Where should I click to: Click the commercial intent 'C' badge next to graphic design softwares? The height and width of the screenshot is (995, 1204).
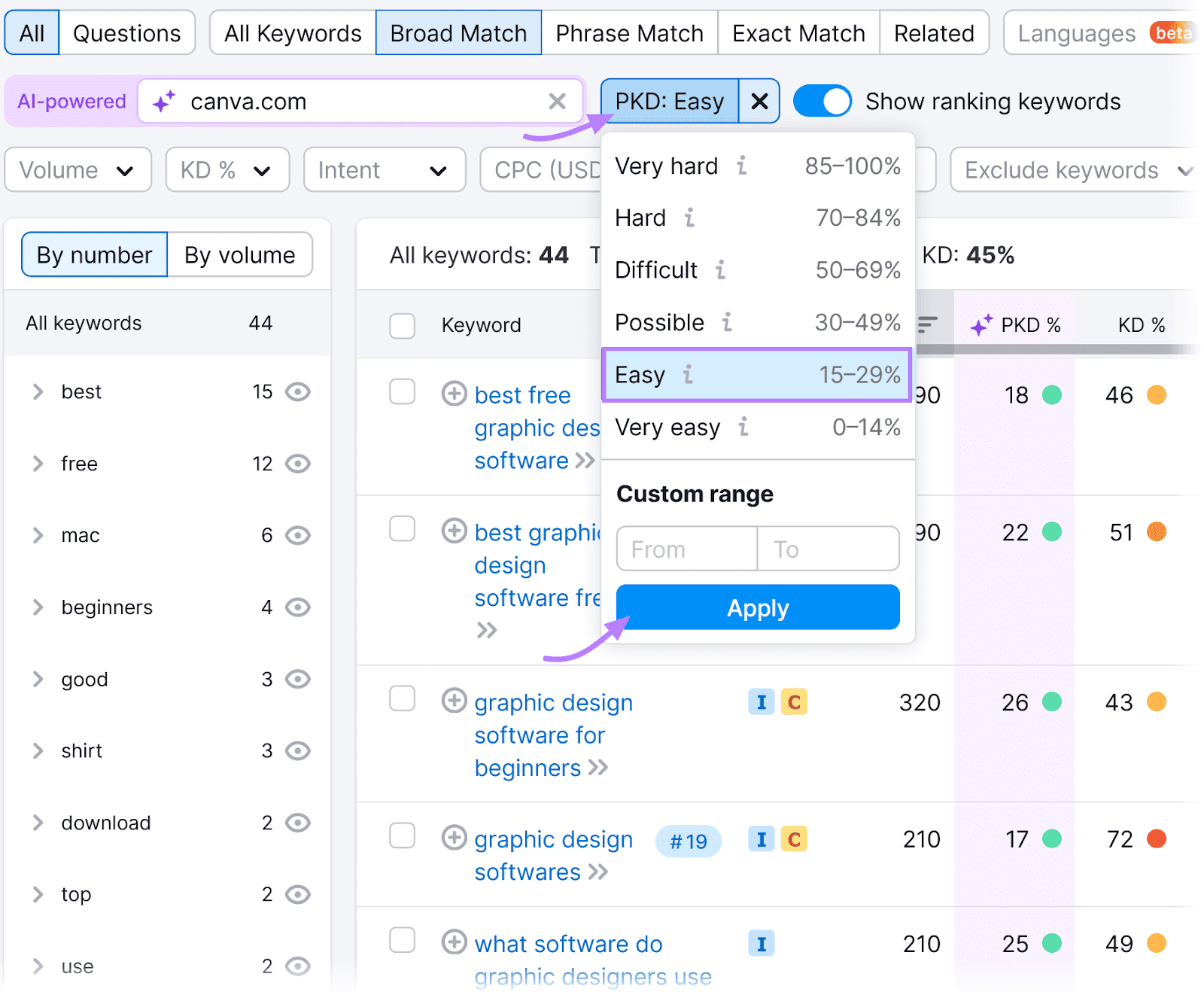(x=796, y=840)
